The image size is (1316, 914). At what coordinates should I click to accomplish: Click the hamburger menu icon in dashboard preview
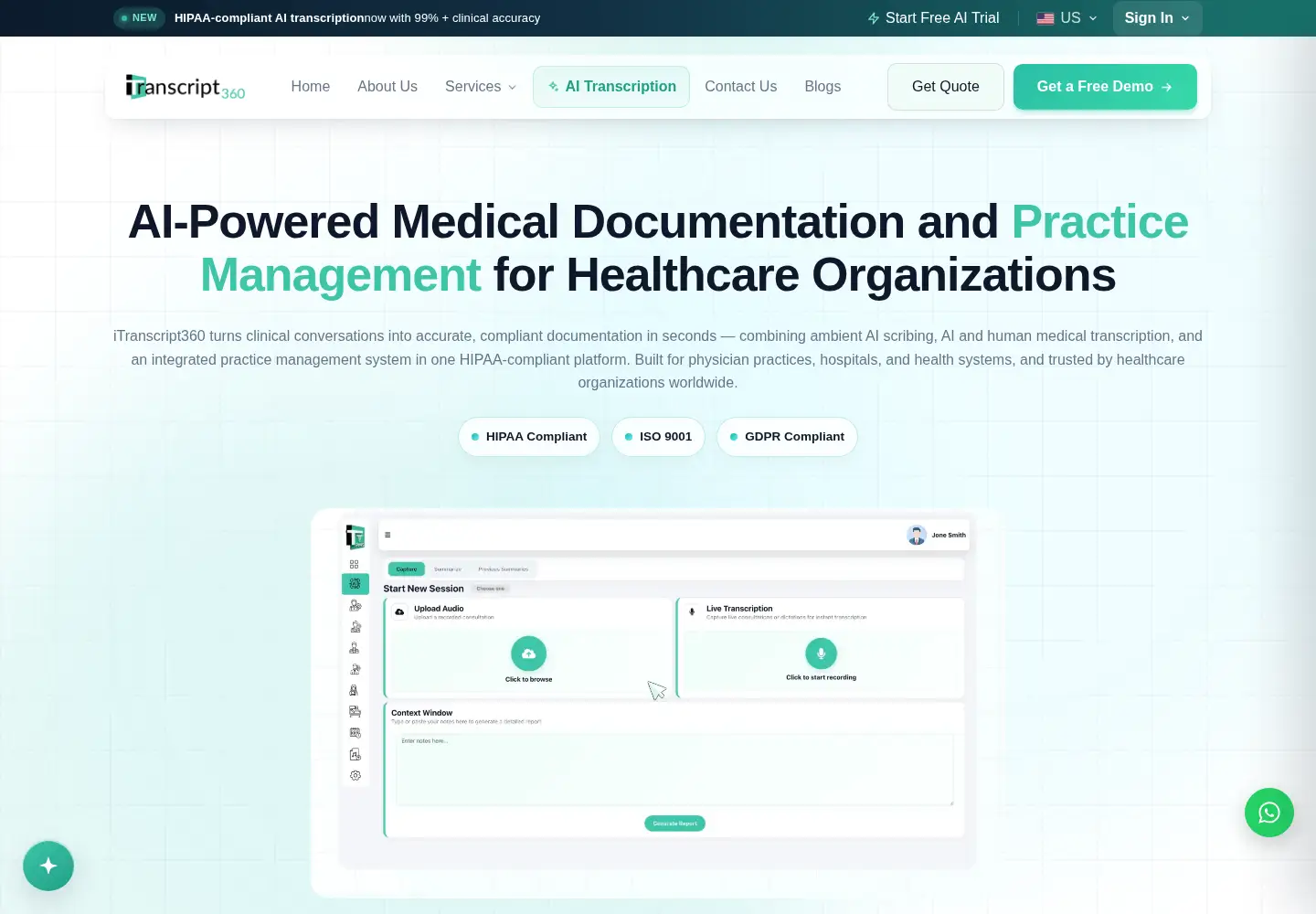387,535
